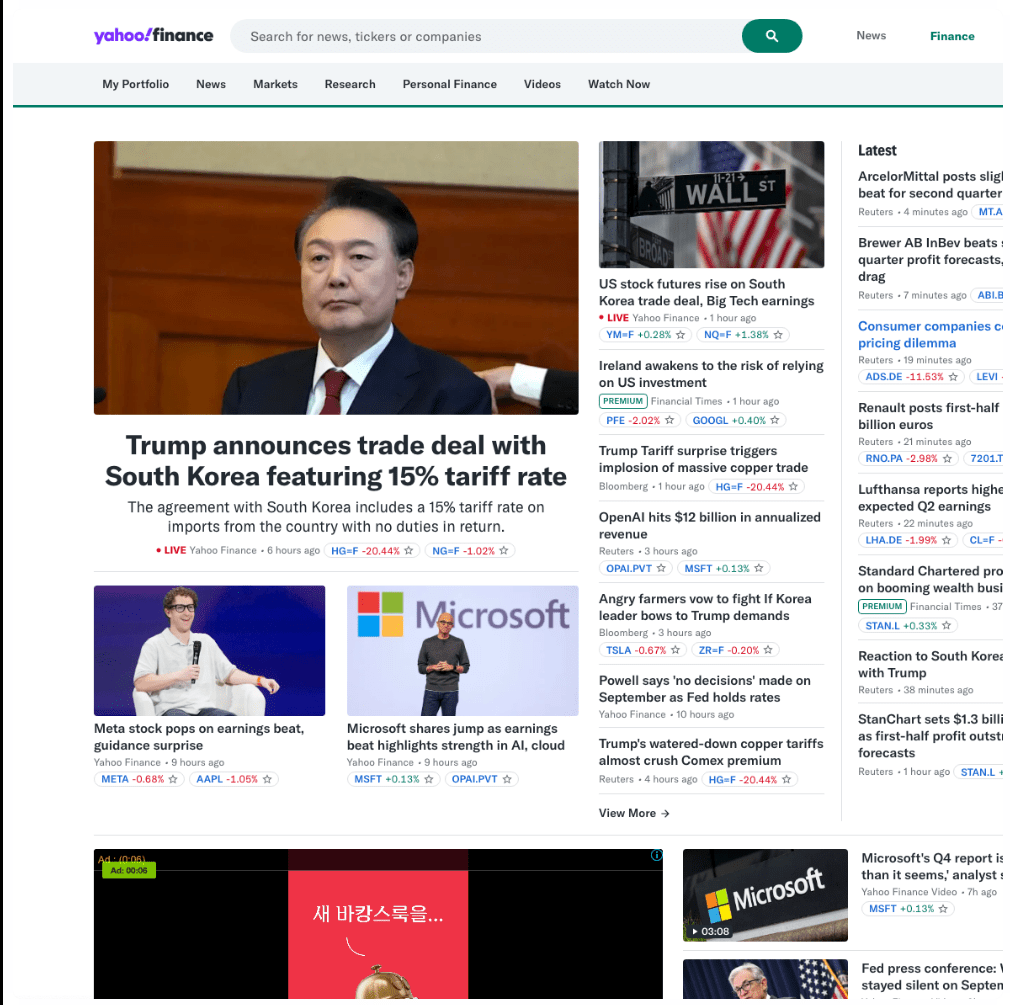
Task: Open the Videos menu
Action: coord(542,84)
